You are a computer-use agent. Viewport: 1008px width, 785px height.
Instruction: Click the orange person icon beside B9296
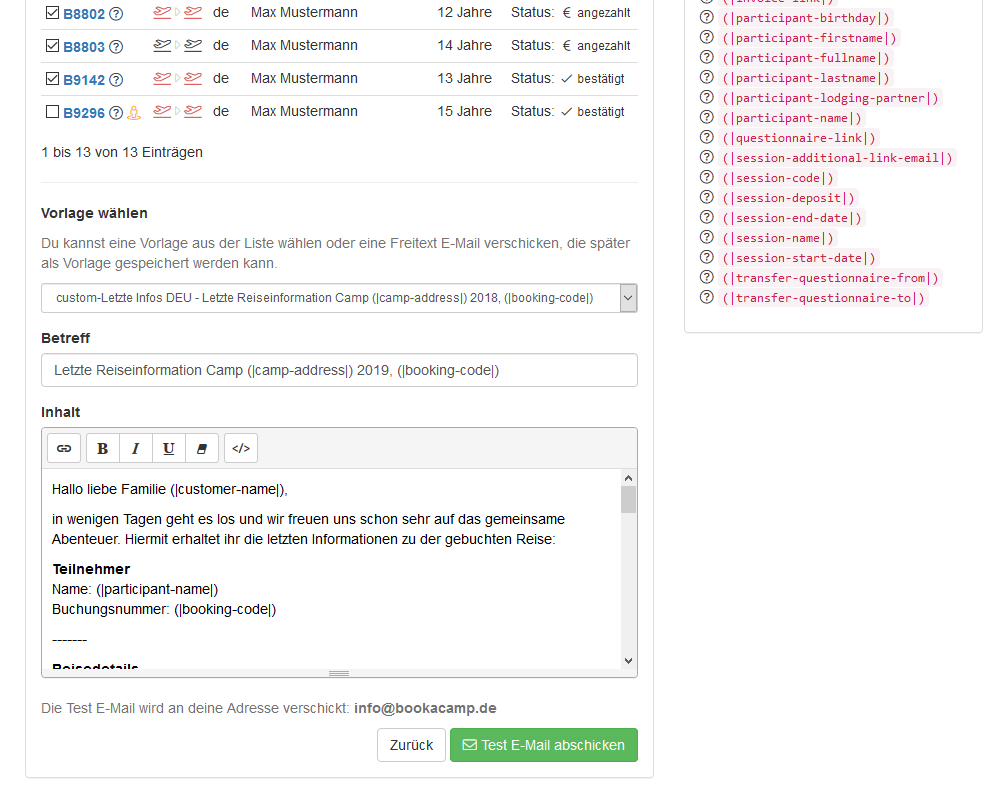point(134,112)
